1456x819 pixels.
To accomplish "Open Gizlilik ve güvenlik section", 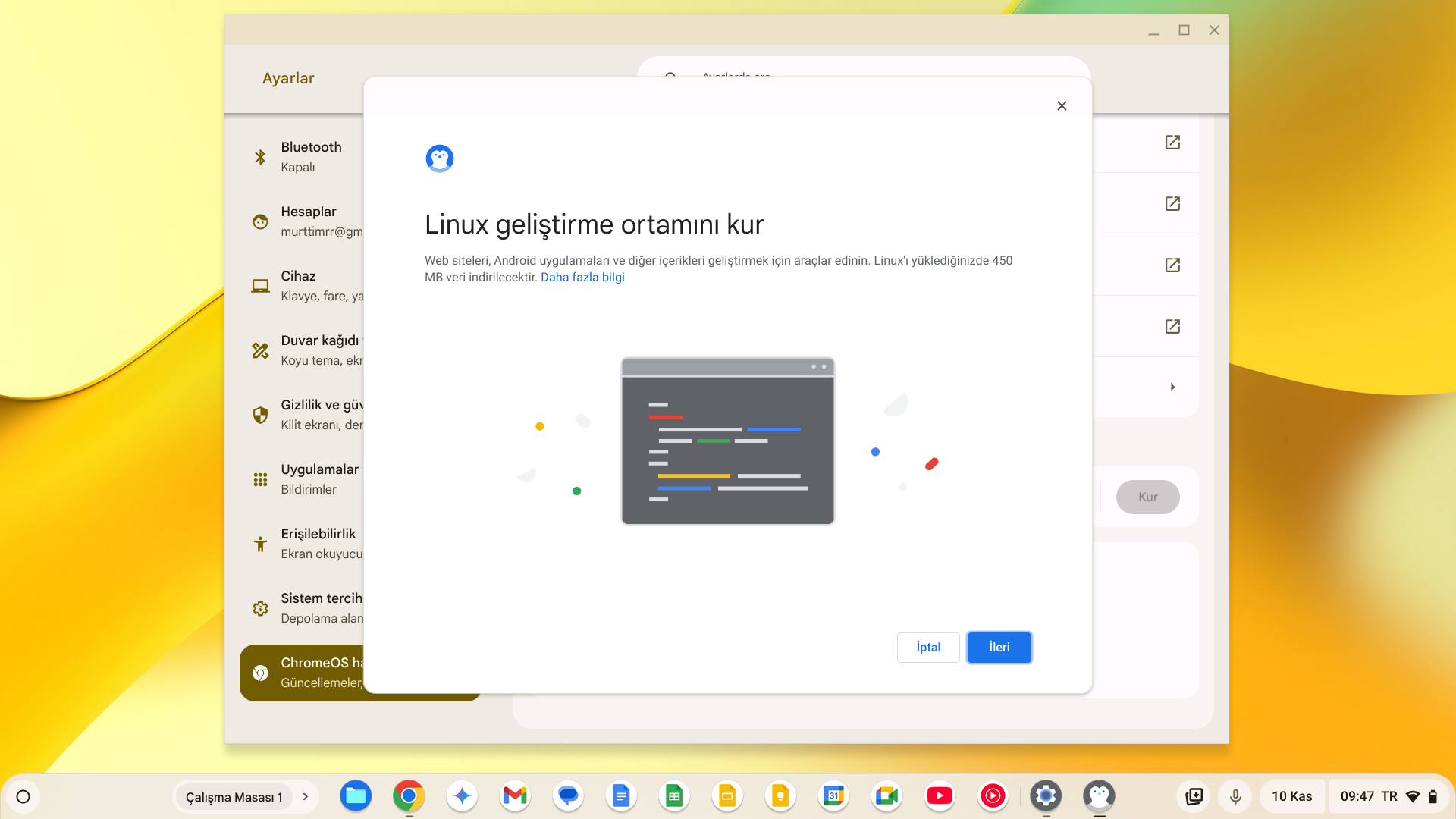I will 303,415.
